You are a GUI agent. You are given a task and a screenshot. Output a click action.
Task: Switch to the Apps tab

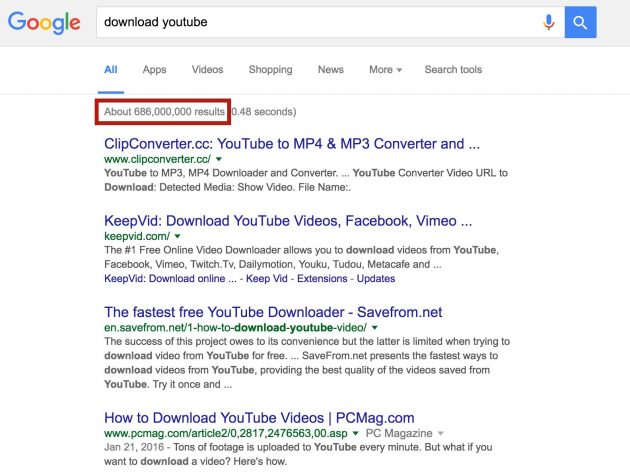pyautogui.click(x=154, y=69)
